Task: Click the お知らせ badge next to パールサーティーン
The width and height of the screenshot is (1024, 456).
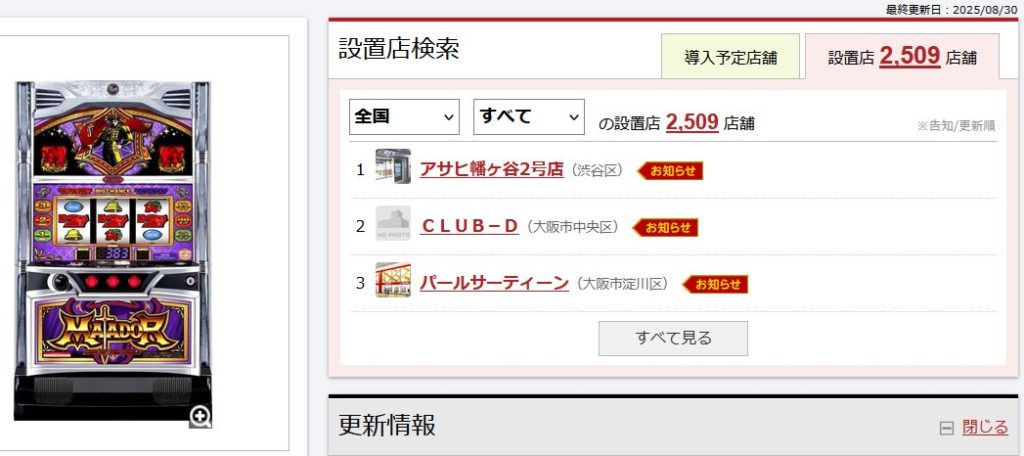Action: (715, 284)
